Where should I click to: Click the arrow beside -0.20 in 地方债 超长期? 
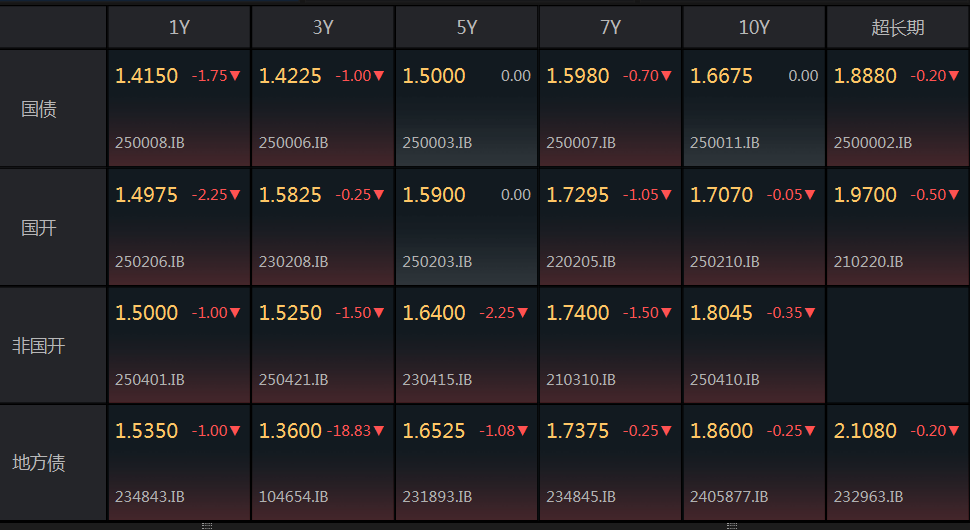click(x=953, y=431)
